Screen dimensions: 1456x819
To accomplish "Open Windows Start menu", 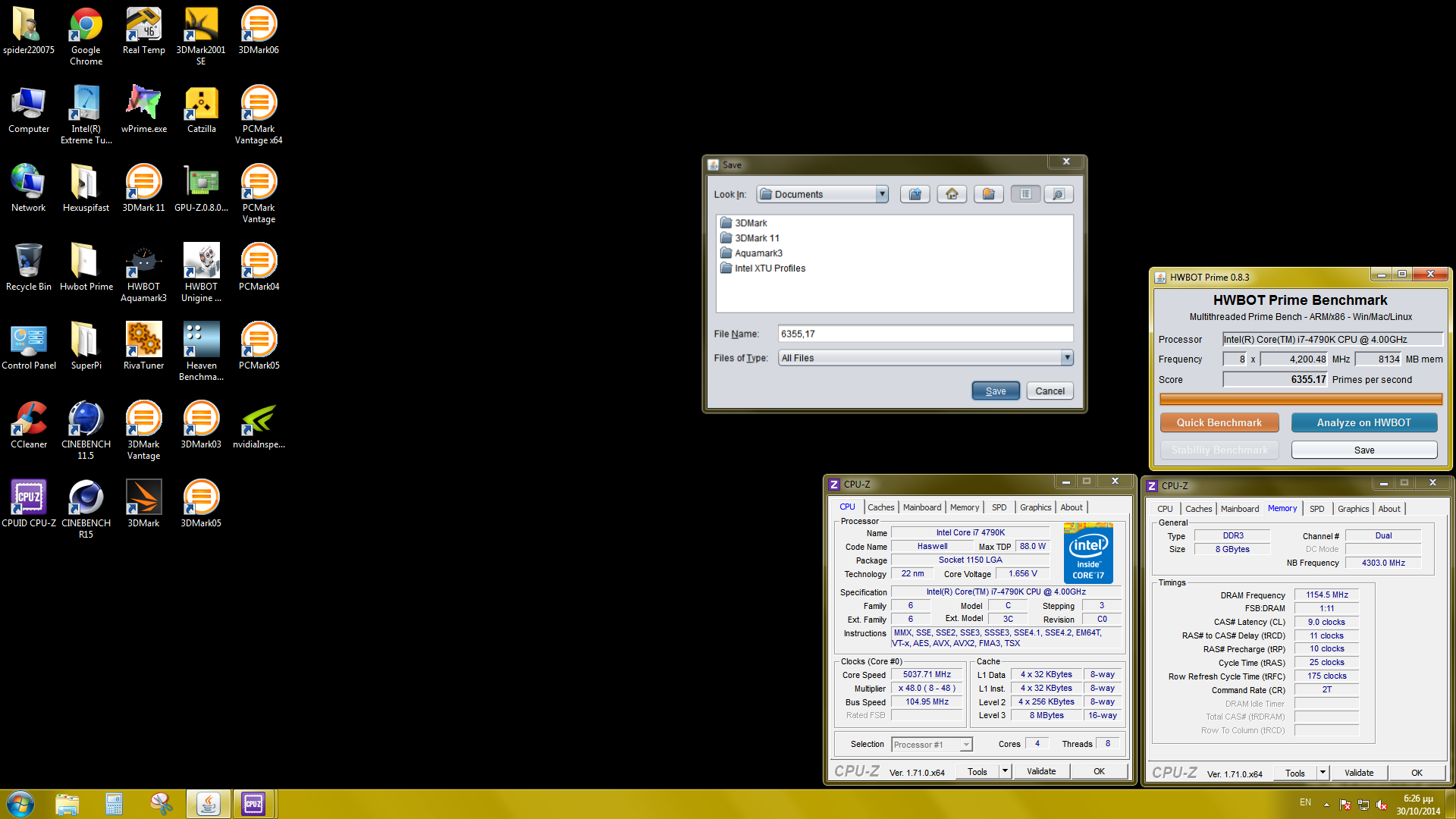I will [20, 804].
